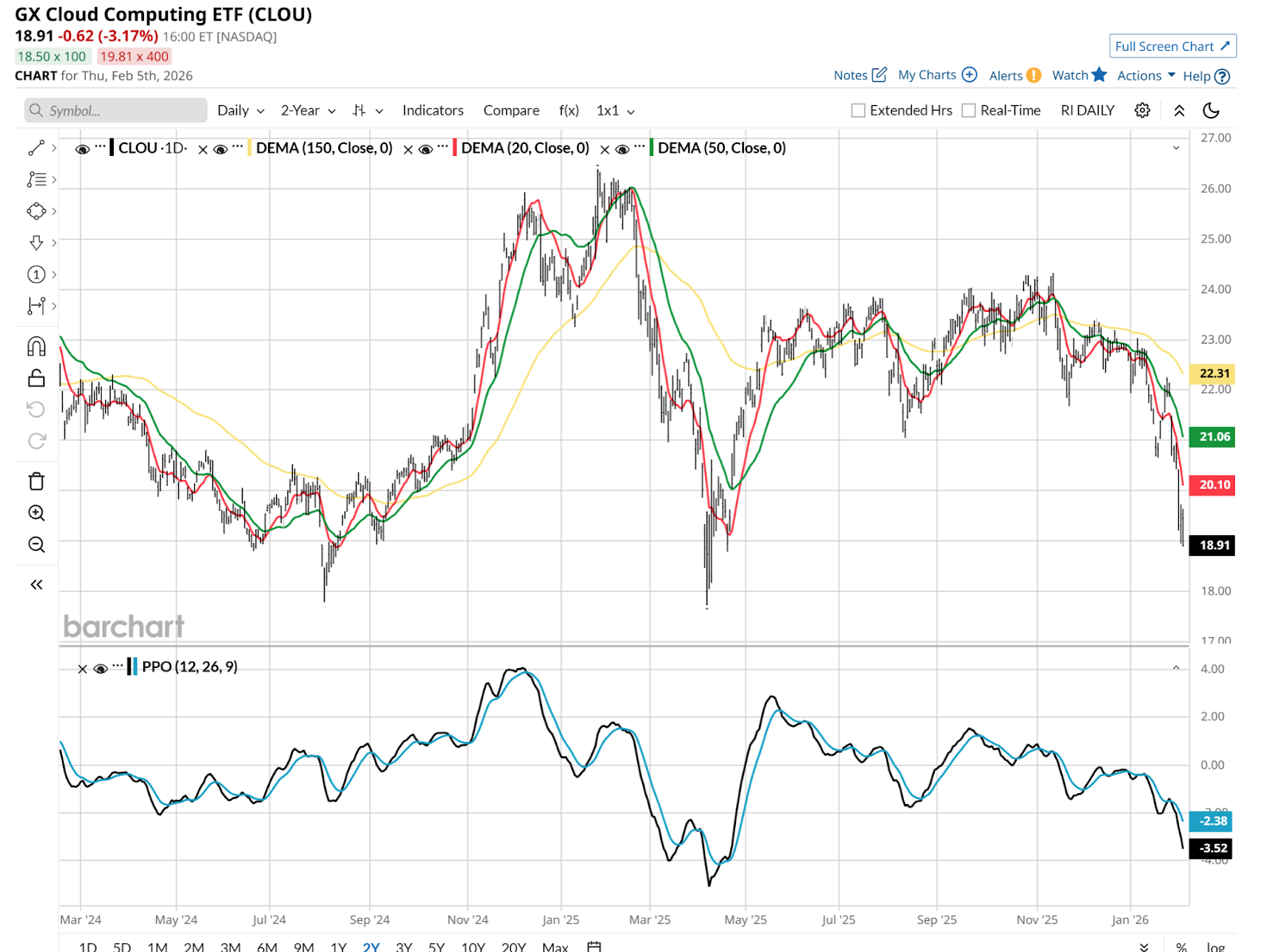The height and width of the screenshot is (952, 1273).
Task: Open the Compare menu
Action: pyautogui.click(x=512, y=111)
